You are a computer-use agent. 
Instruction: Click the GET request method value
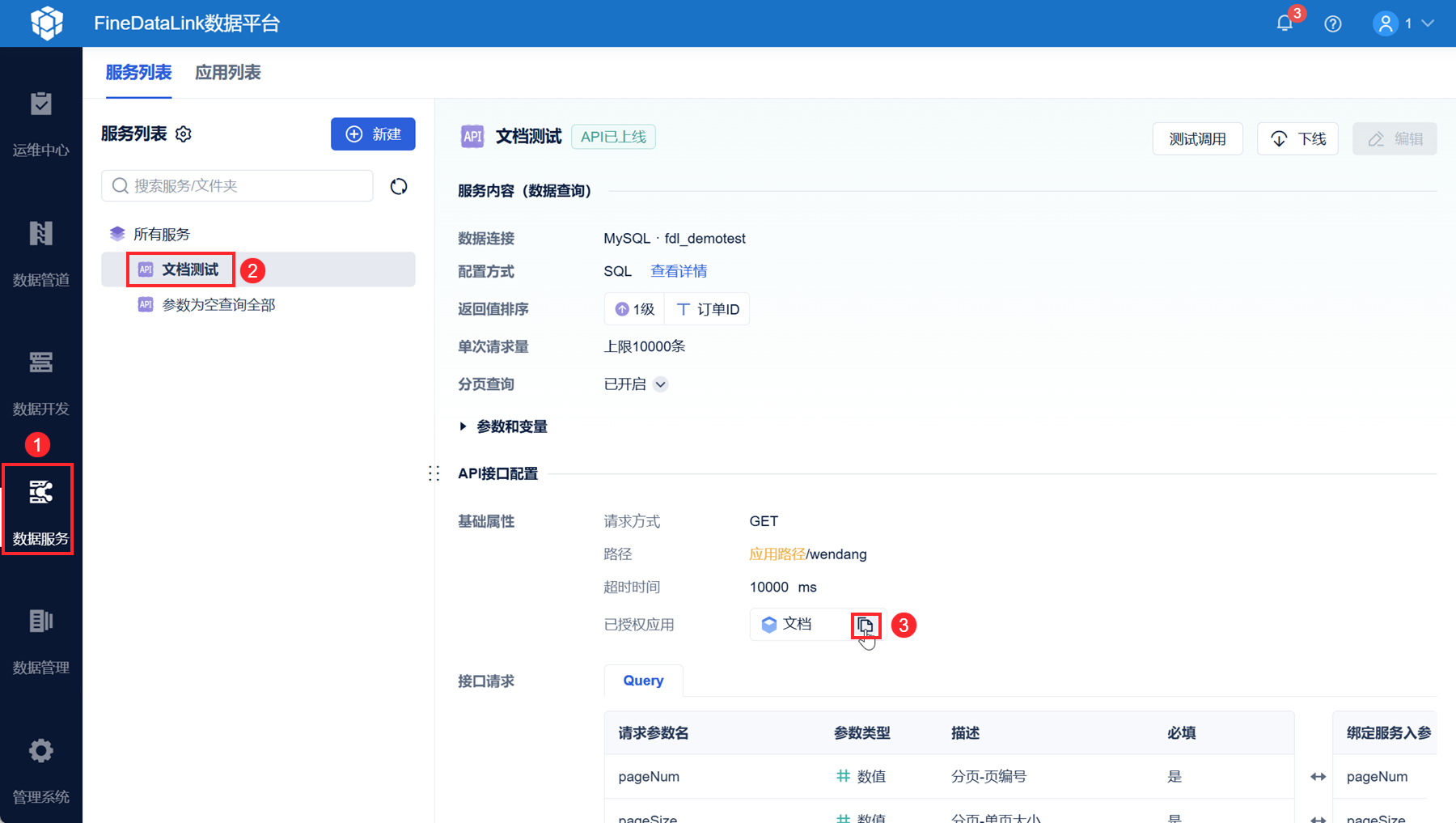tap(764, 521)
